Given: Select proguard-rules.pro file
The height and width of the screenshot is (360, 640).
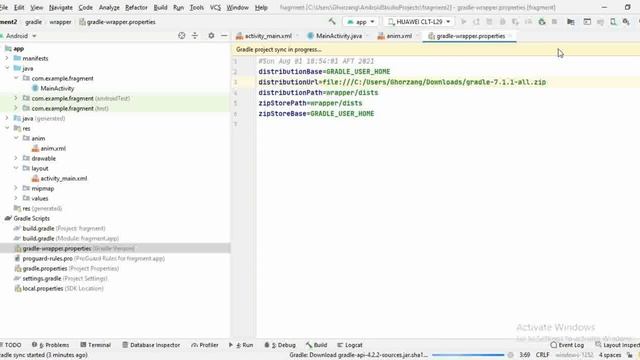Looking at the screenshot, I should 89,258.
